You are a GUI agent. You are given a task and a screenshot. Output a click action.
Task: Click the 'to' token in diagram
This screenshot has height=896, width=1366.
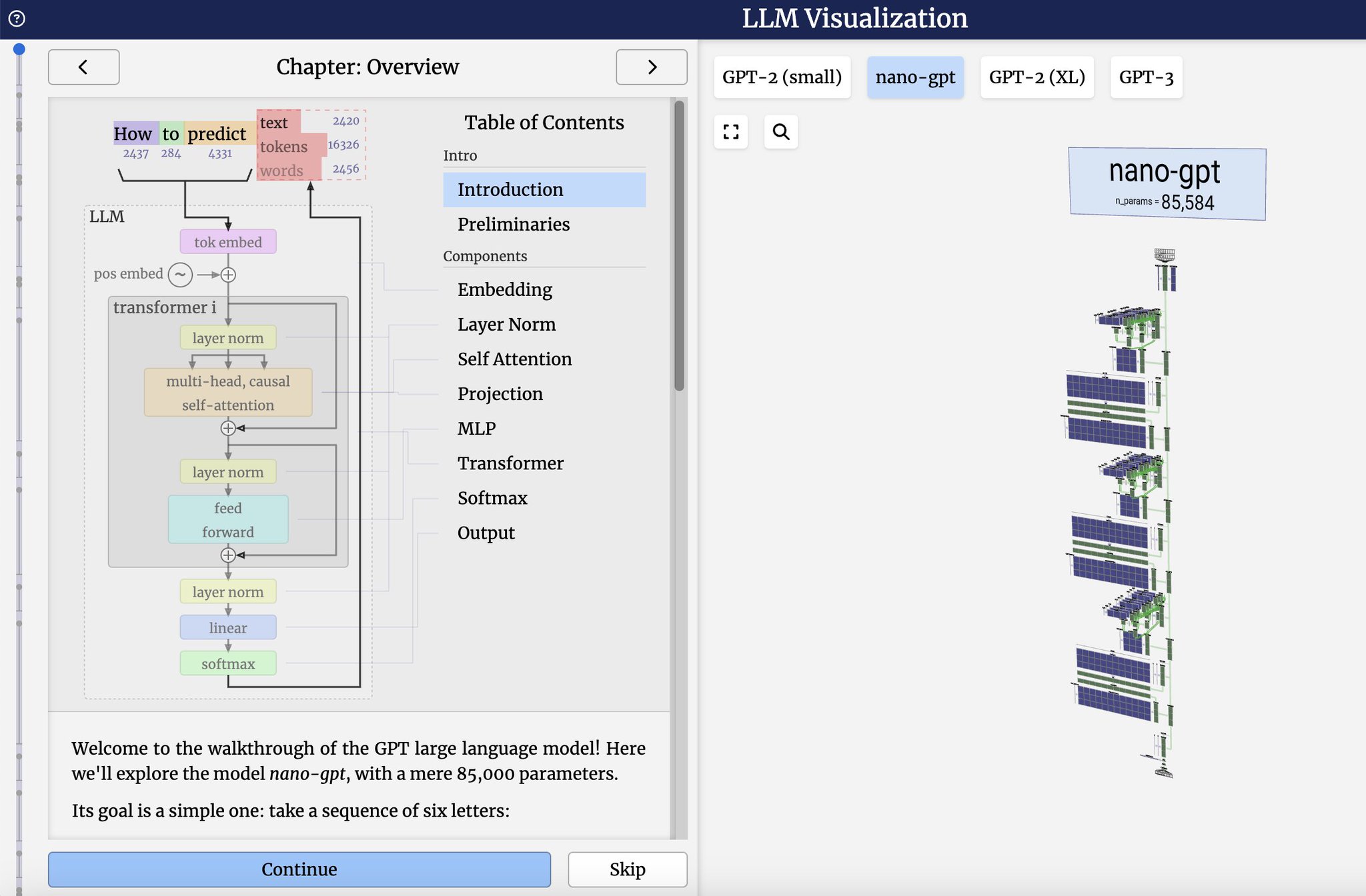tap(171, 133)
